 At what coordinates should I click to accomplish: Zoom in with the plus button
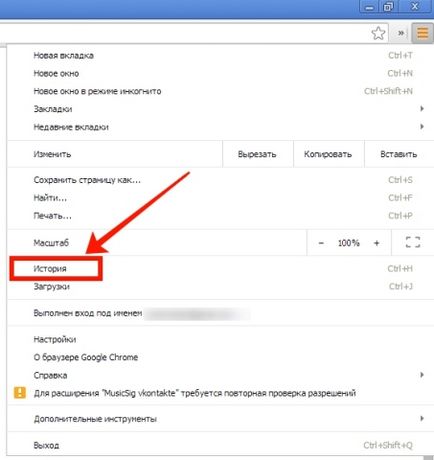(377, 243)
